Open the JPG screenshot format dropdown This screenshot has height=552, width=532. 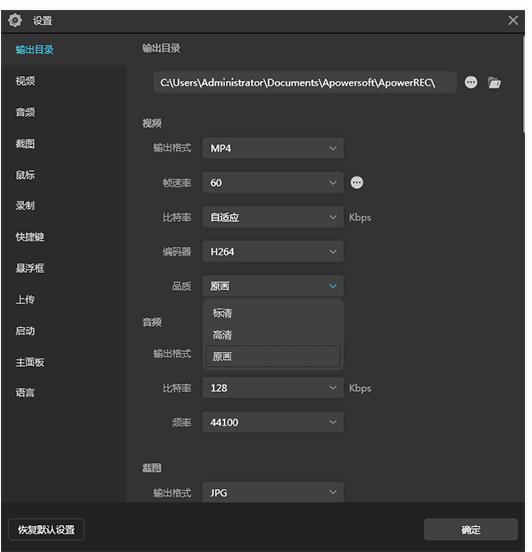click(273, 492)
